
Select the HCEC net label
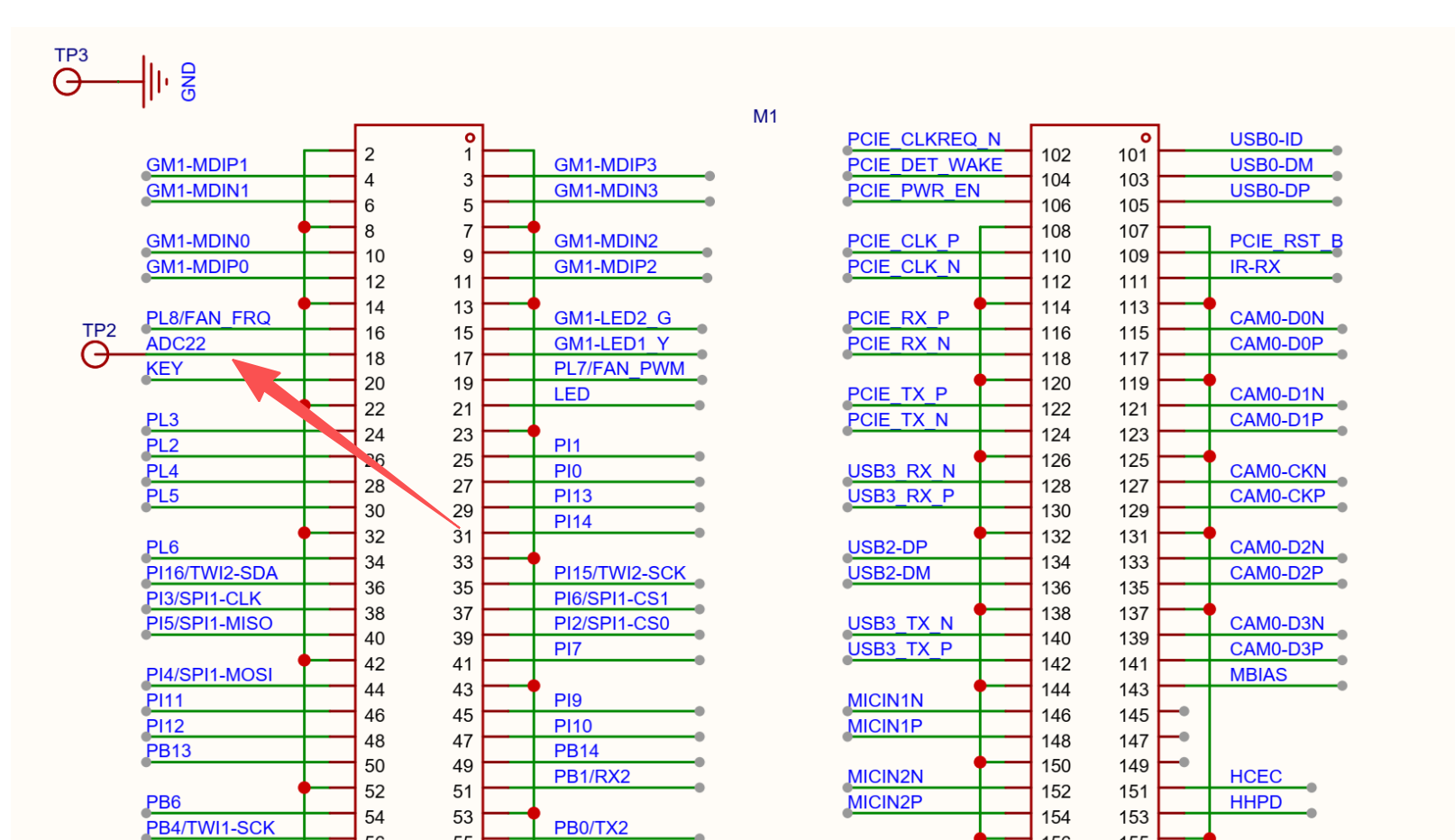pyautogui.click(x=1255, y=777)
